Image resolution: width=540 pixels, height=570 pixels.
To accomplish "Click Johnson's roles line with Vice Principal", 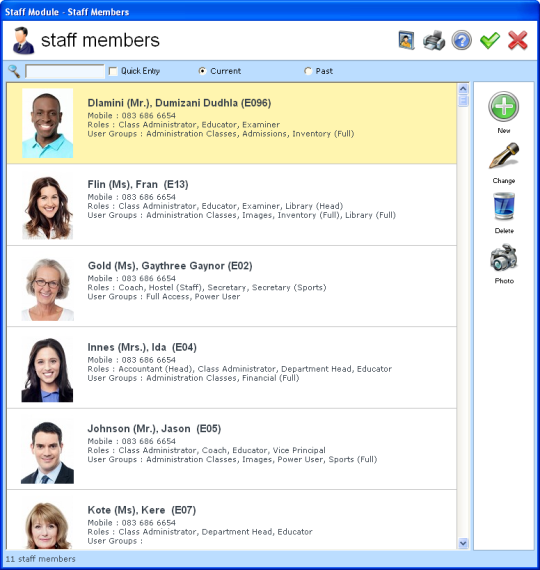I will tap(207, 450).
